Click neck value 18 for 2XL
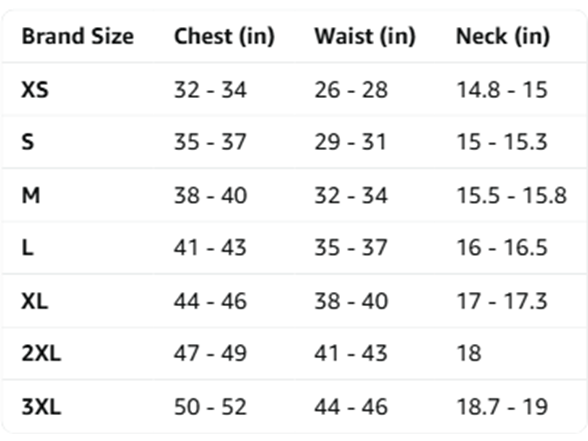Image resolution: width=588 pixels, height=441 pixels. tap(469, 353)
